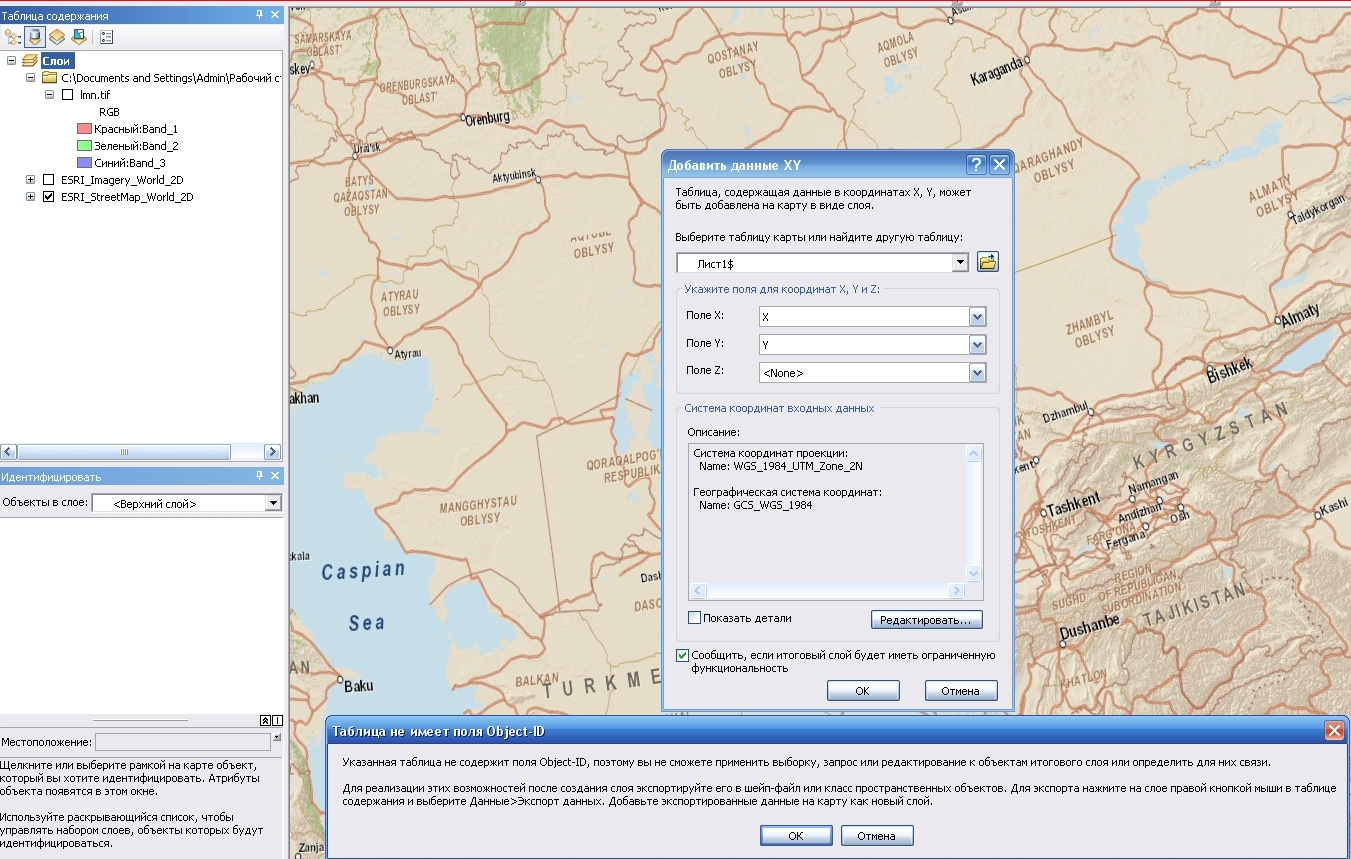Image resolution: width=1351 pixels, height=859 pixels.
Task: Select the Слои root item in tree
Action: click(x=57, y=61)
